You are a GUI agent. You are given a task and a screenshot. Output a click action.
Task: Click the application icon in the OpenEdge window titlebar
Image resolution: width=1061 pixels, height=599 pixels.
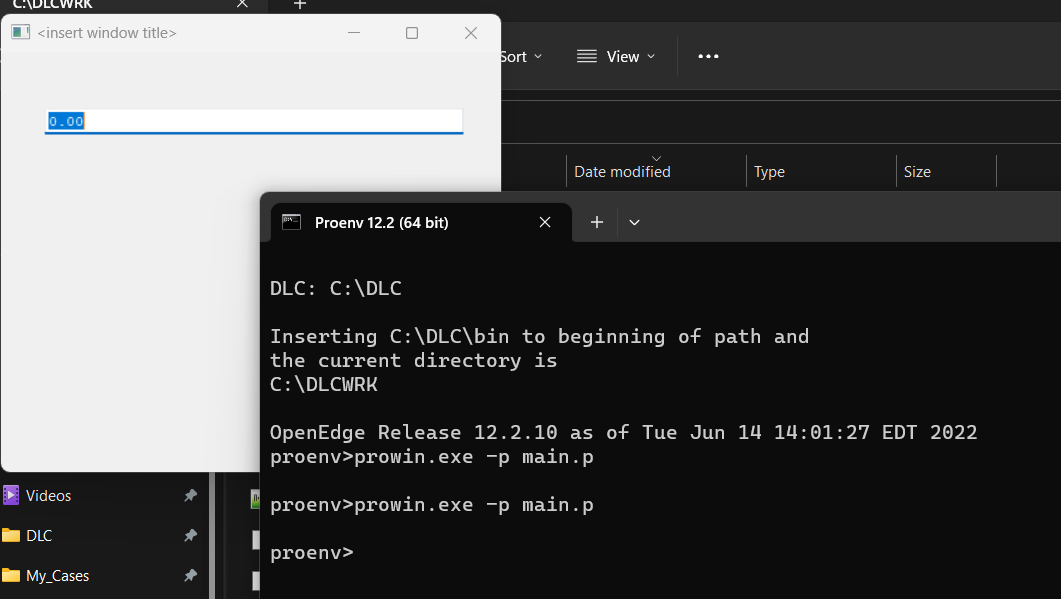20,32
